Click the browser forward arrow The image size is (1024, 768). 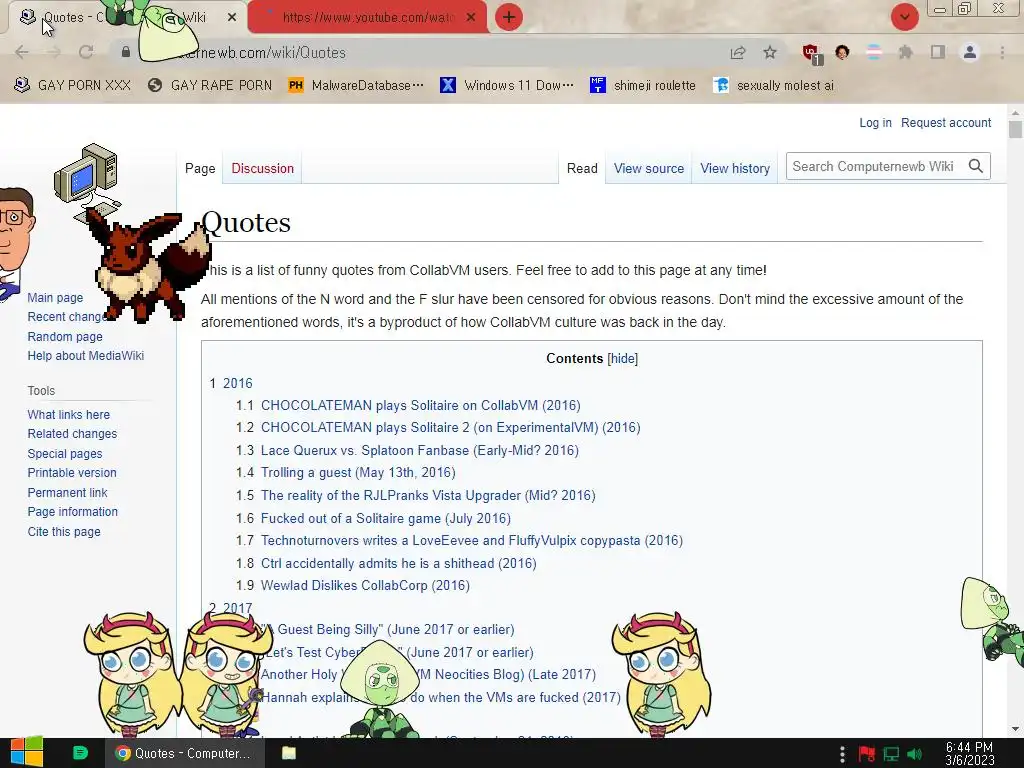[x=54, y=52]
